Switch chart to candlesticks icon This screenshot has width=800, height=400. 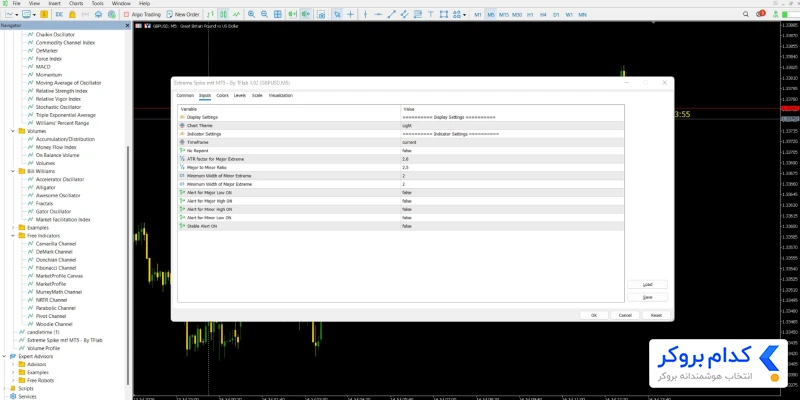click(x=223, y=14)
